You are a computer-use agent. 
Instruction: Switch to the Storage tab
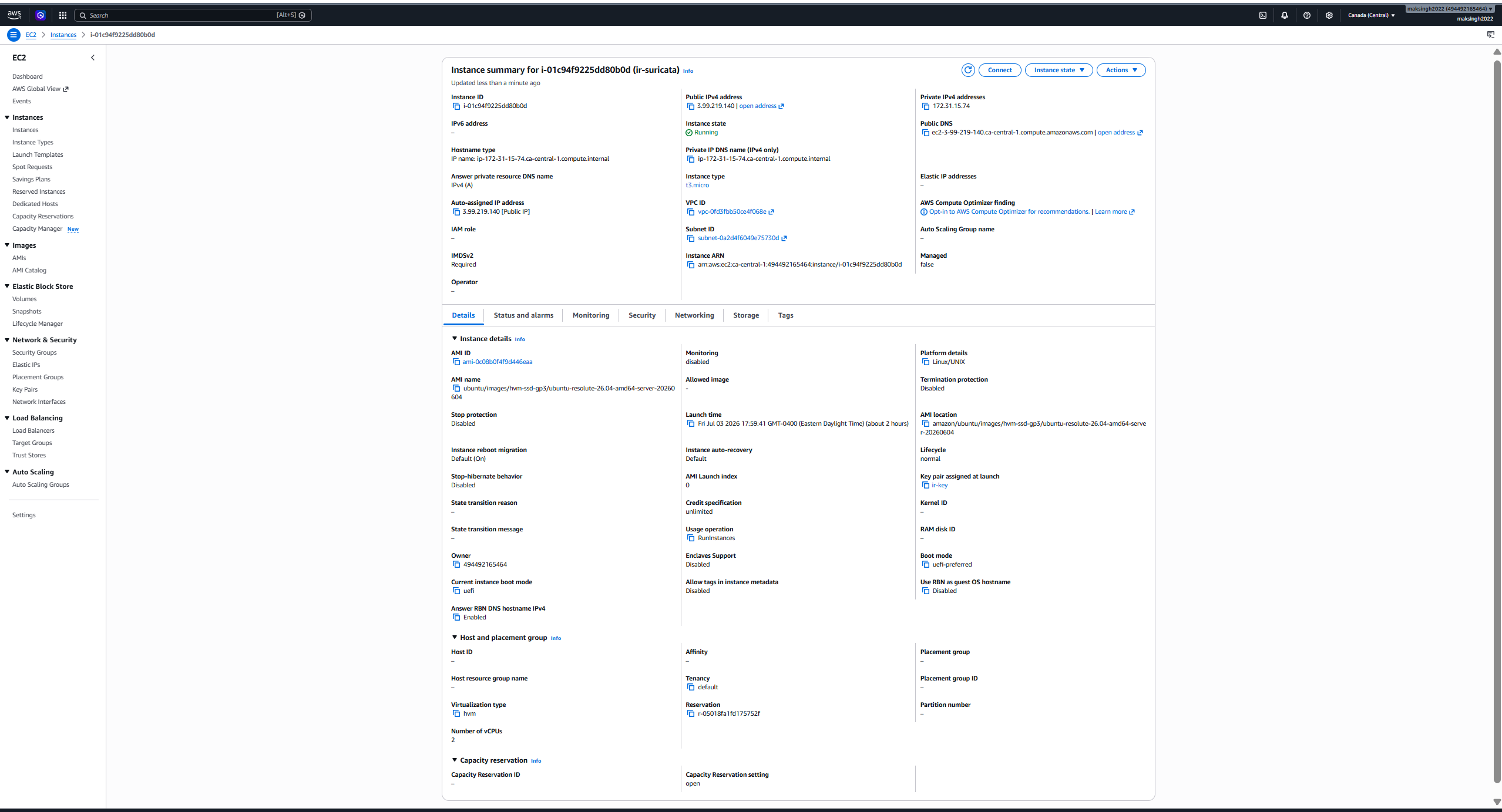click(746, 315)
